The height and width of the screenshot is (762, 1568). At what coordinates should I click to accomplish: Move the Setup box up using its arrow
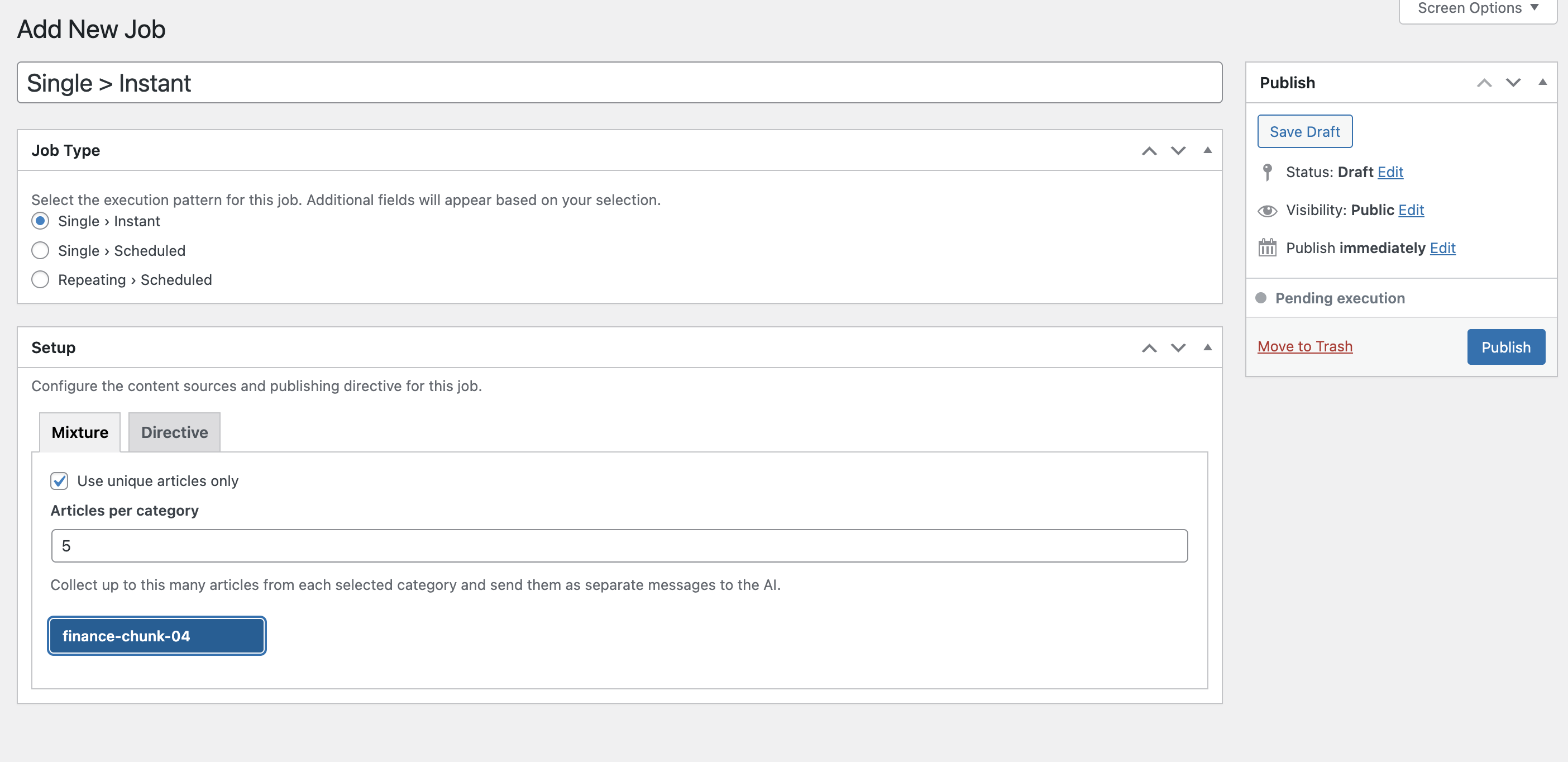[x=1149, y=348]
